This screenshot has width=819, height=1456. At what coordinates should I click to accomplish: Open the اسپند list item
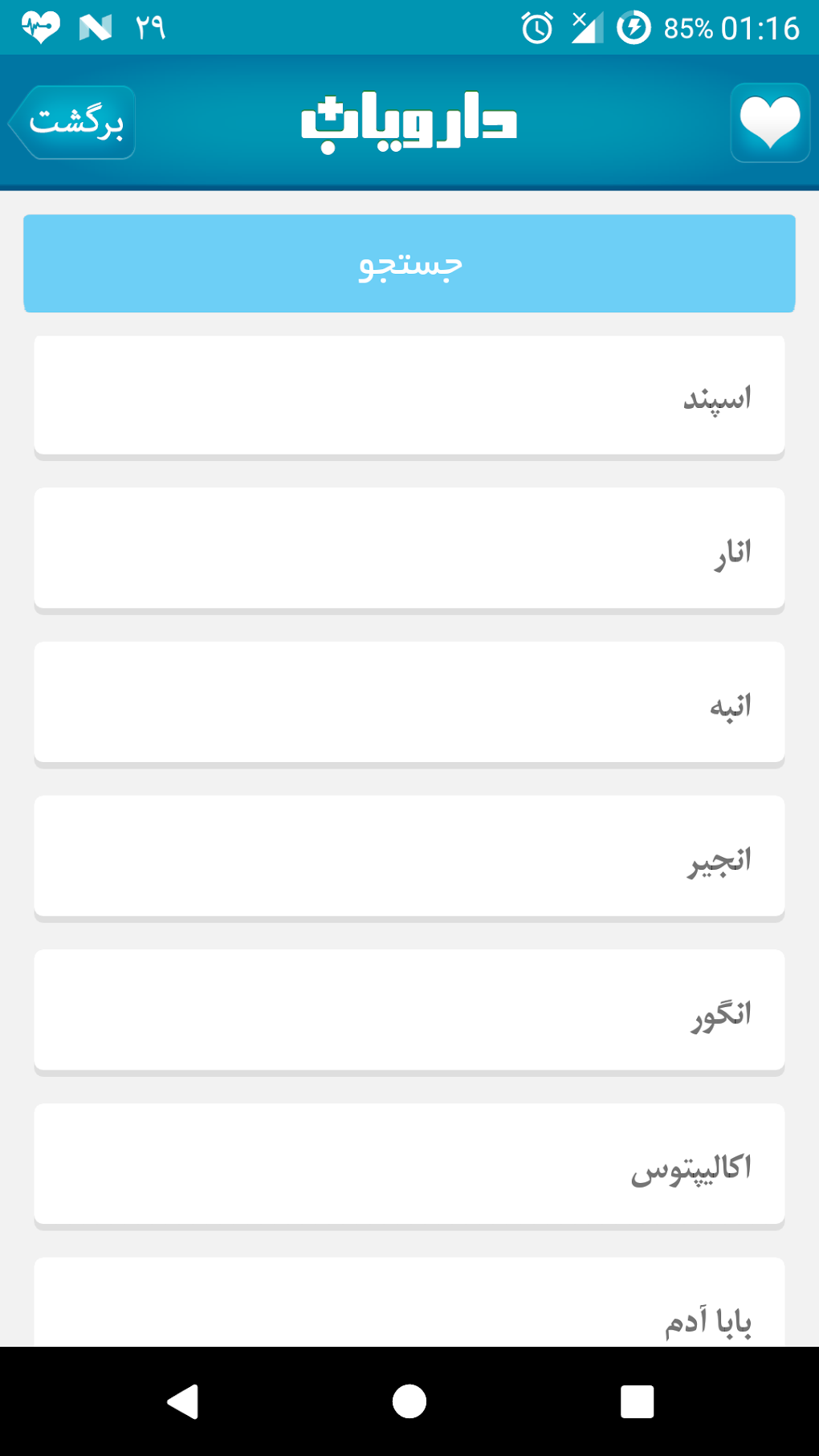(x=409, y=396)
